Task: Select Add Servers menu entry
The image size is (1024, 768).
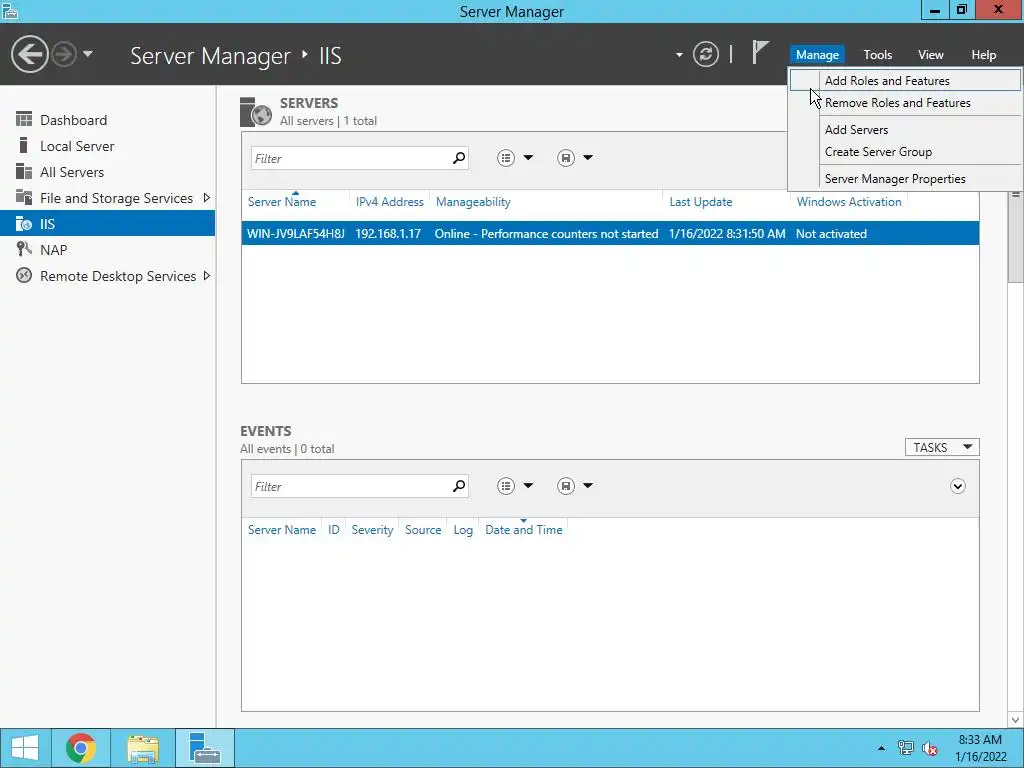Action: pyautogui.click(x=904, y=129)
